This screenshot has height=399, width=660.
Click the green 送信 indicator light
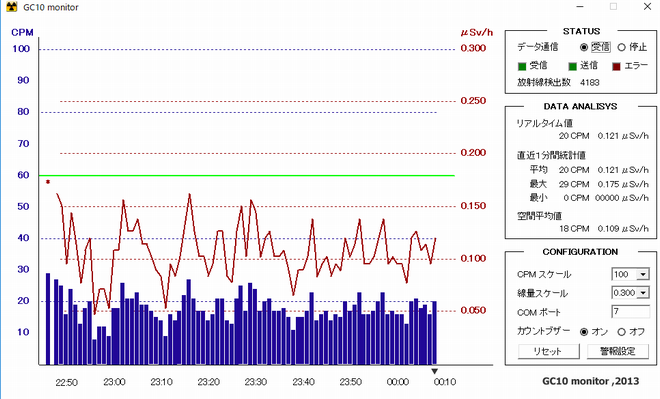point(572,66)
